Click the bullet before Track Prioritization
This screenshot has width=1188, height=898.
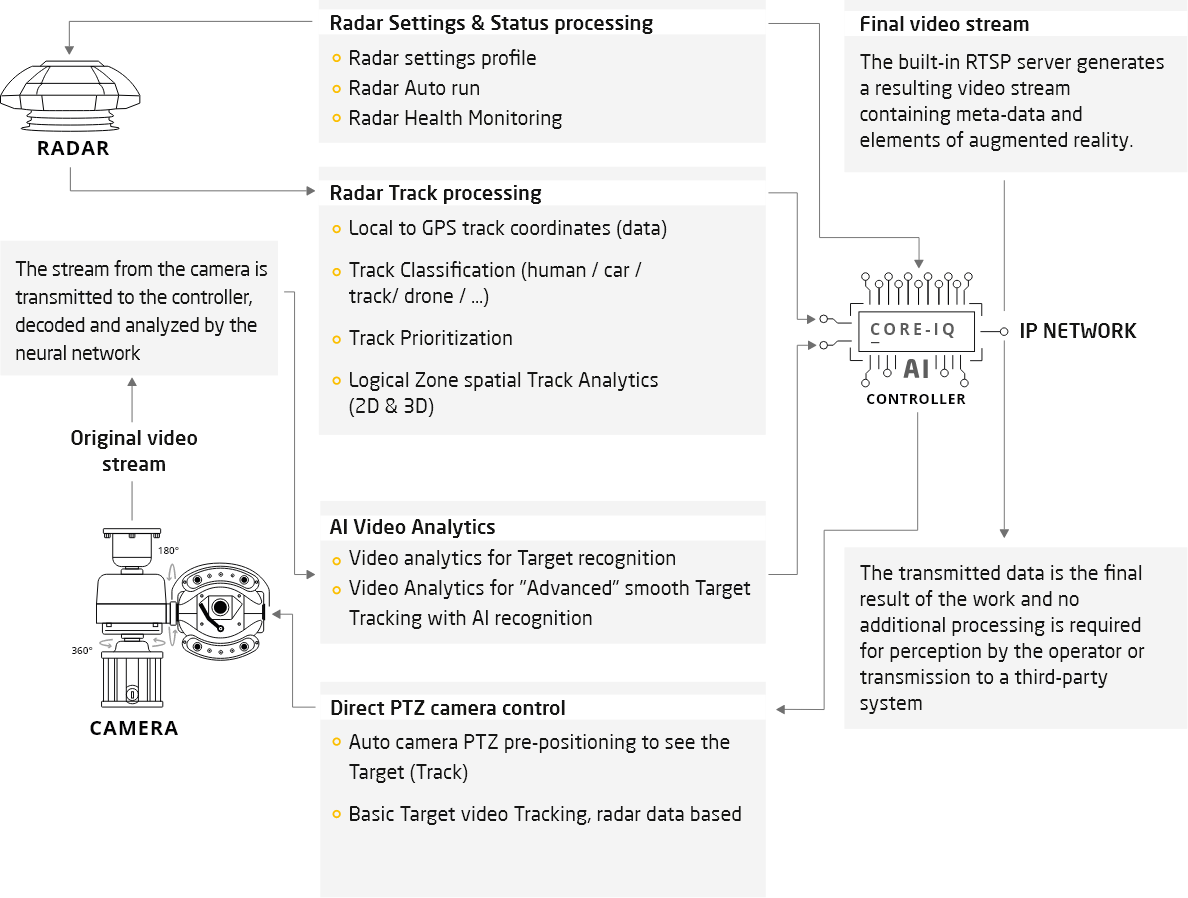[x=337, y=339]
